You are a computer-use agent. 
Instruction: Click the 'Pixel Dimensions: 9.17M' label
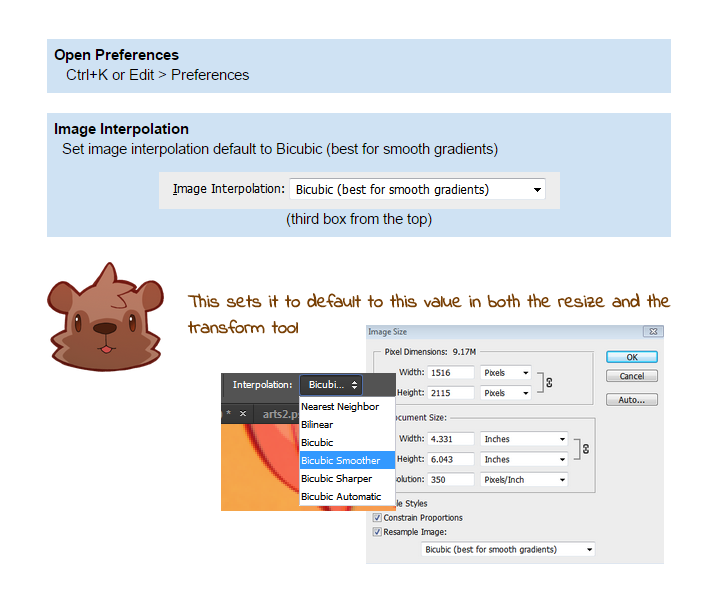pos(430,352)
